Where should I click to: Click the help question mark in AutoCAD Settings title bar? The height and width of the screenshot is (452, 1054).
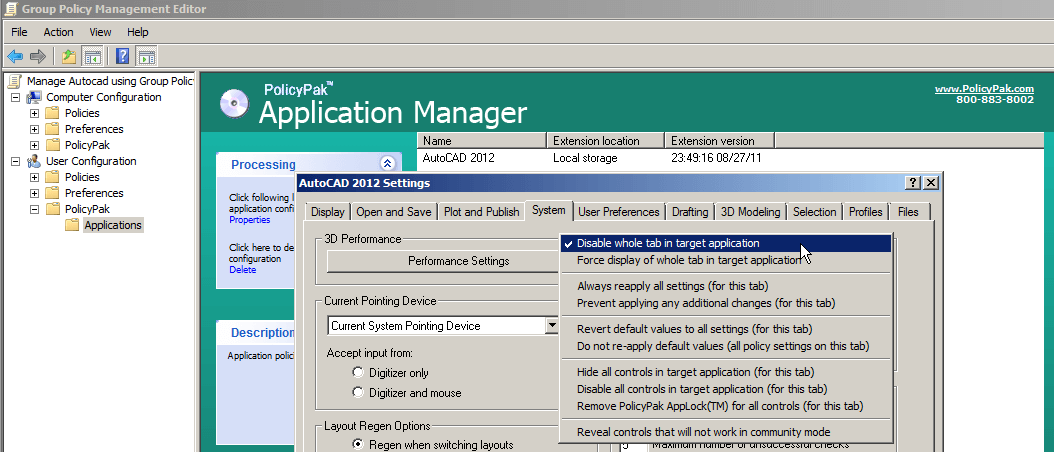[913, 183]
